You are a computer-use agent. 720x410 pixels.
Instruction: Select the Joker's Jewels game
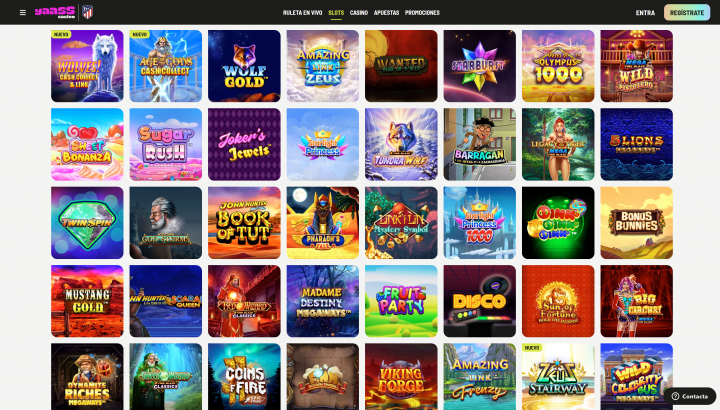pyautogui.click(x=244, y=144)
